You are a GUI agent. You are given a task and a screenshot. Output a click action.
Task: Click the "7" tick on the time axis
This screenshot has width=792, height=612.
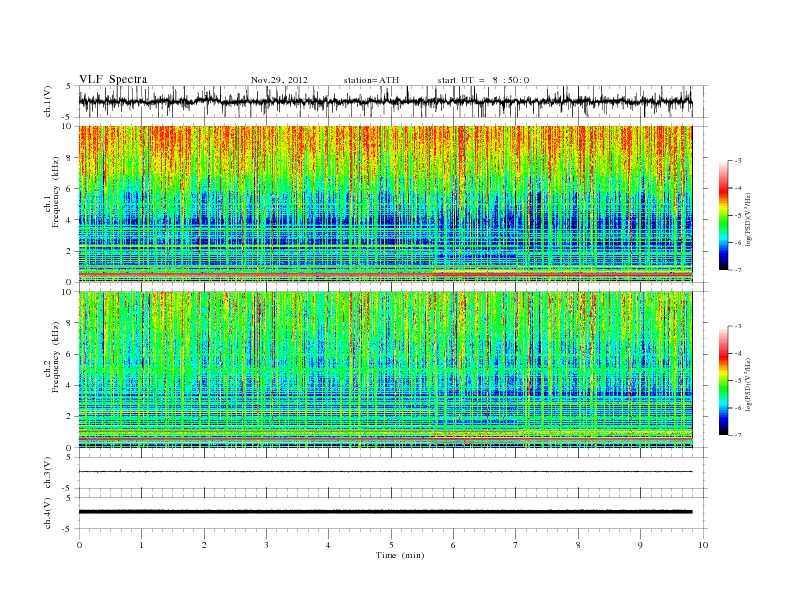(516, 545)
